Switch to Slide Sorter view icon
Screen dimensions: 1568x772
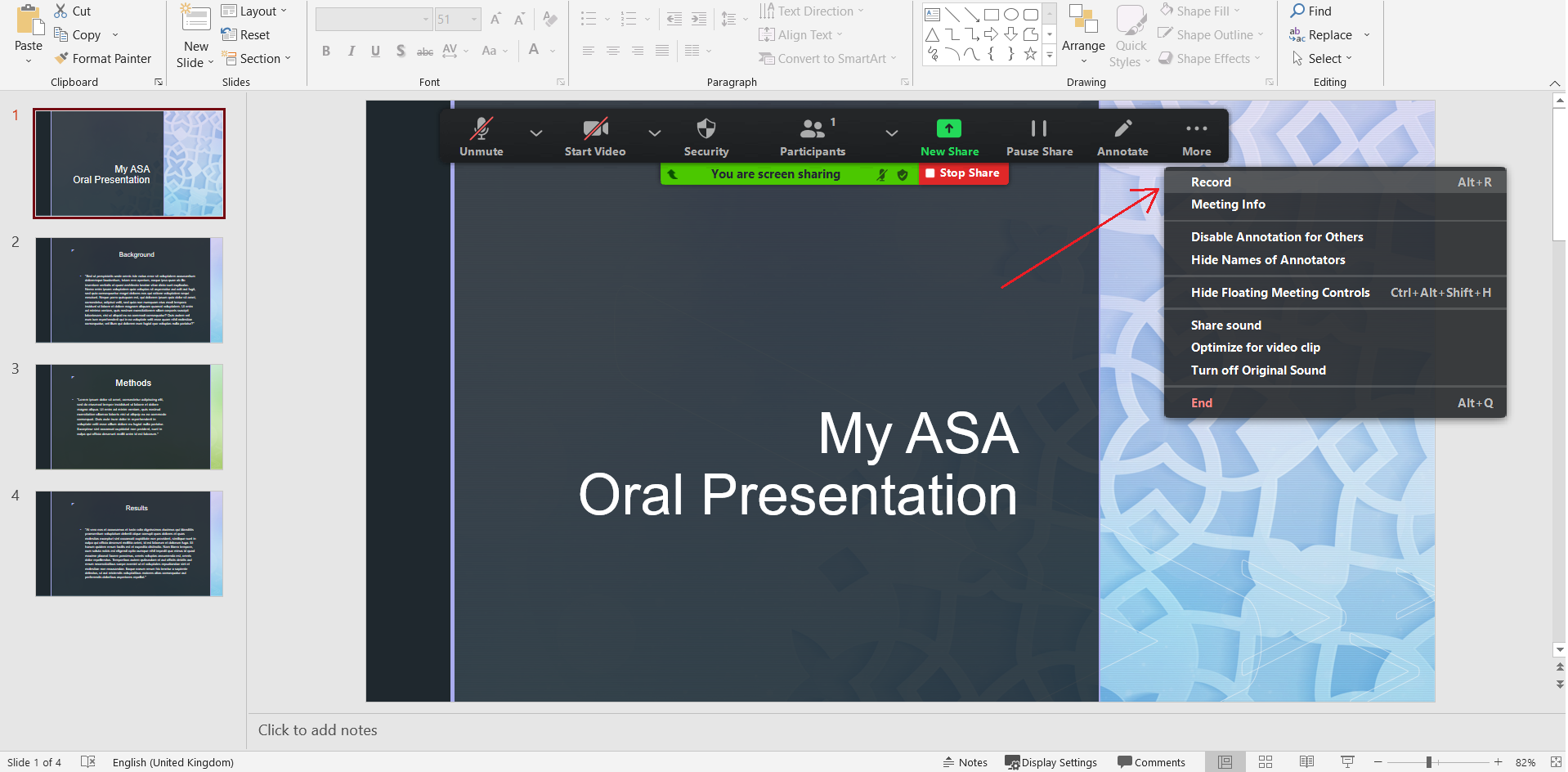1266,762
